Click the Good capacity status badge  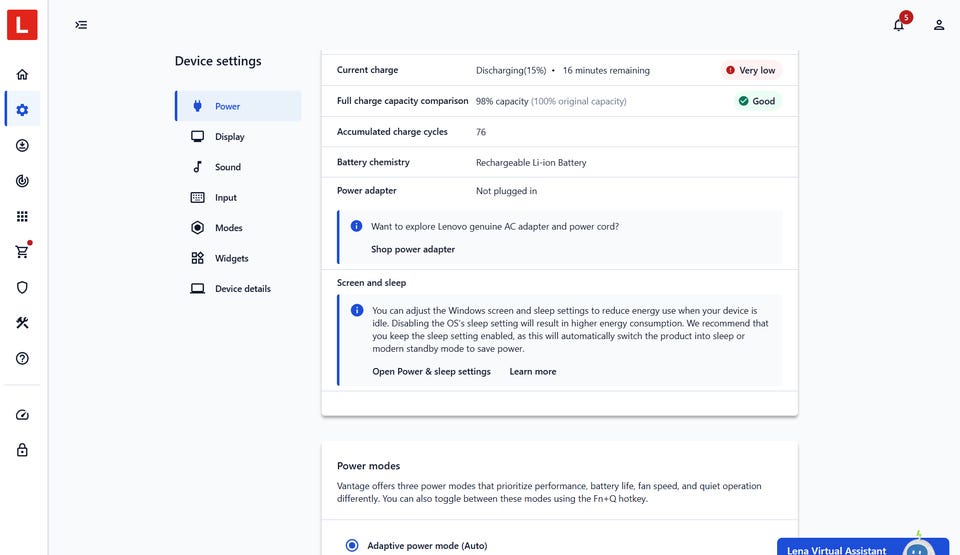(x=757, y=101)
